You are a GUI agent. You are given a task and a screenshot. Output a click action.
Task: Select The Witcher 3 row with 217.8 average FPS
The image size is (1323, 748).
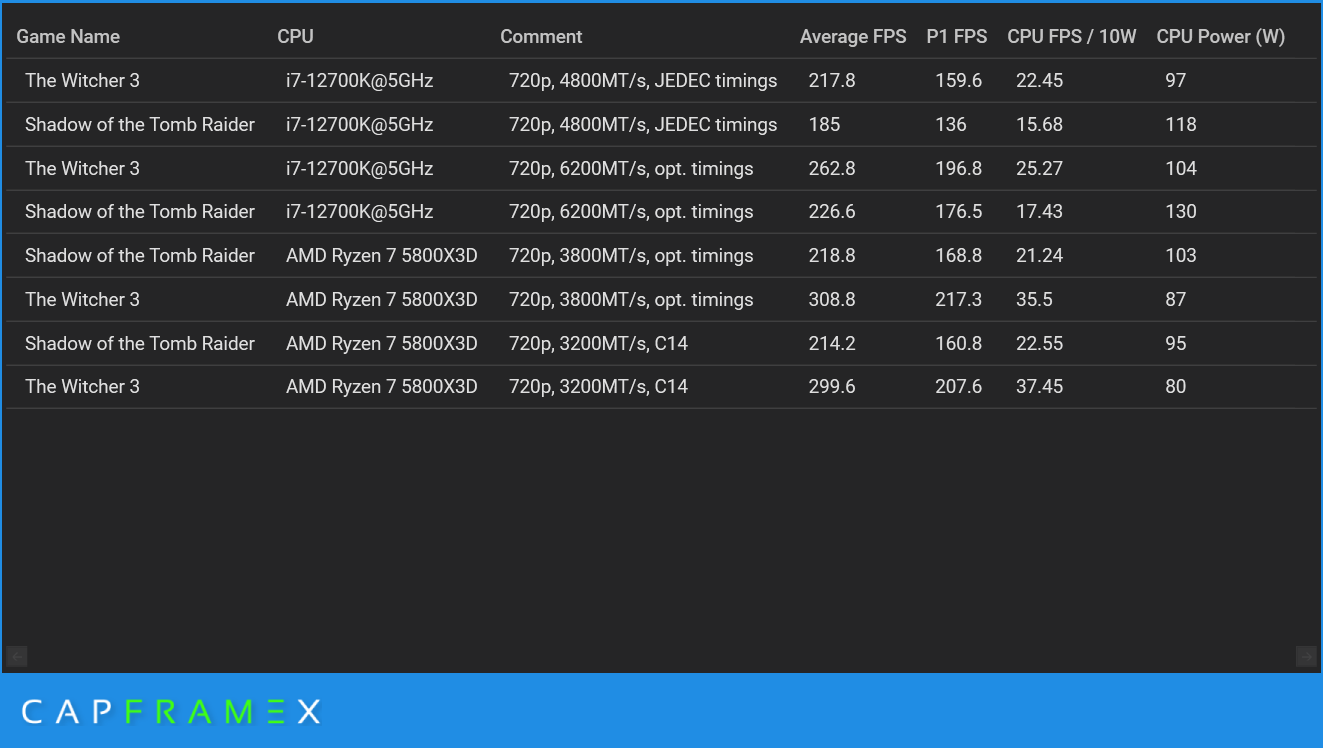point(661,81)
